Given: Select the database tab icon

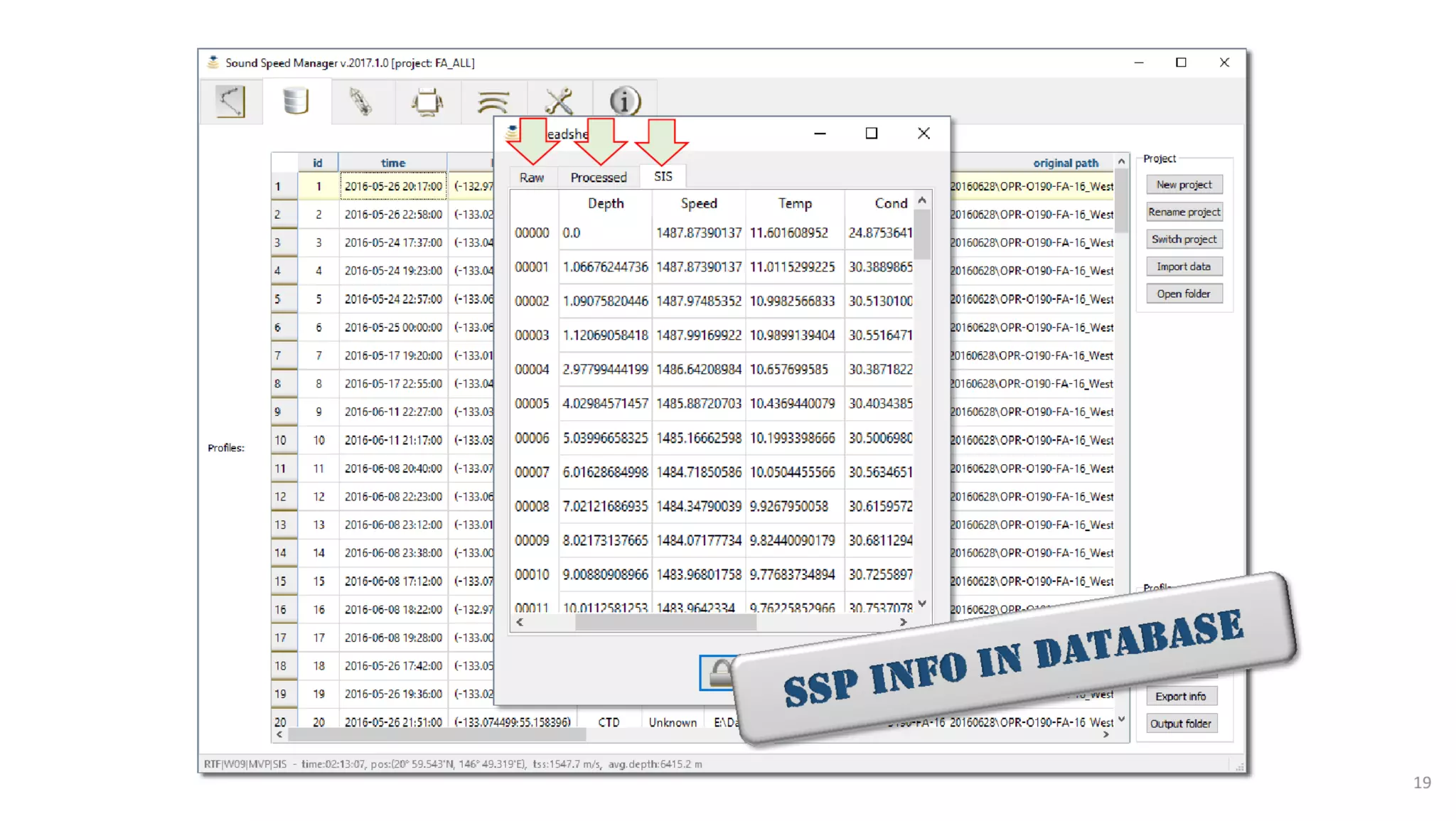Looking at the screenshot, I should point(296,102).
